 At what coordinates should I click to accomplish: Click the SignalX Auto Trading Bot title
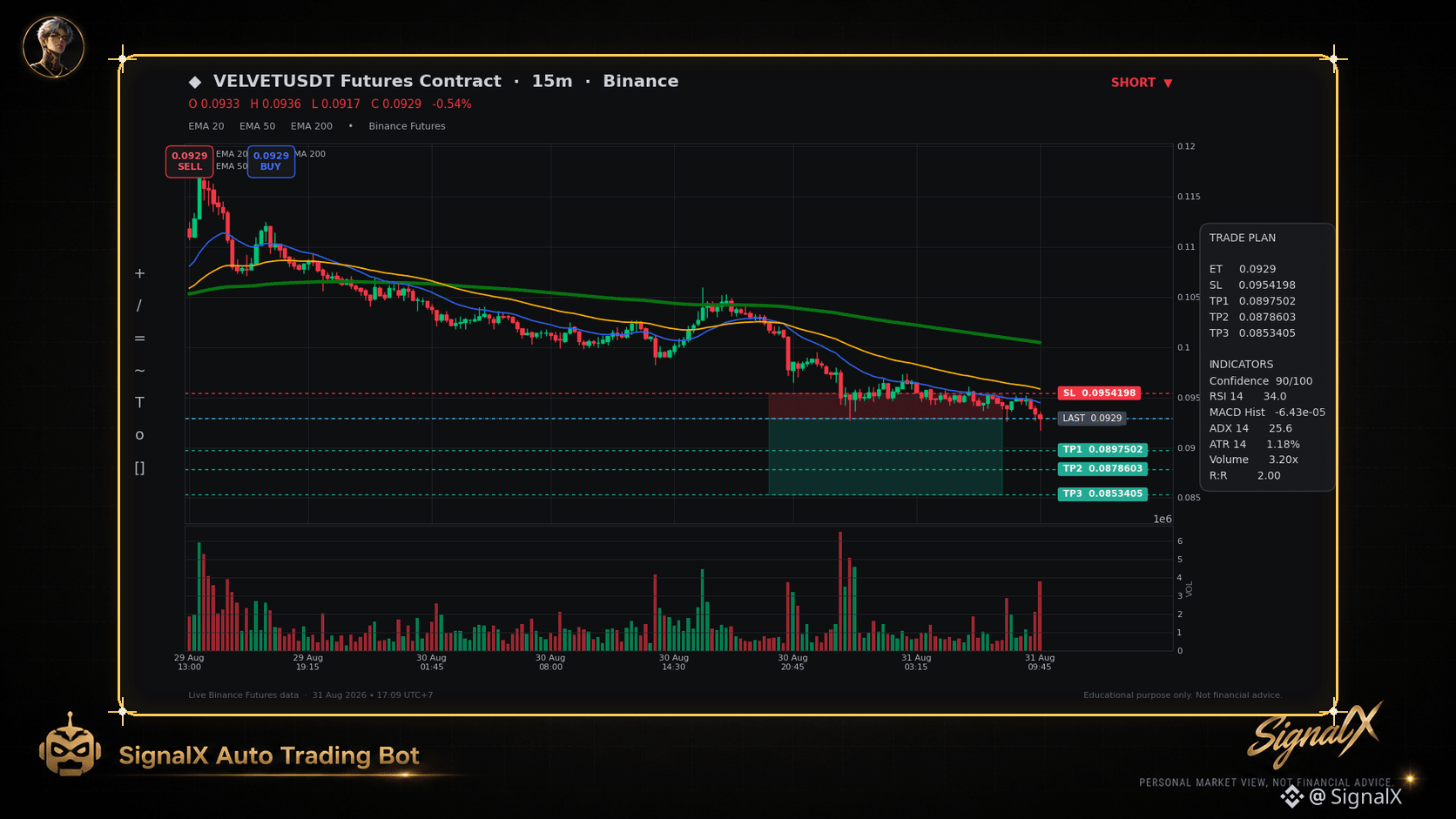pyautogui.click(x=269, y=755)
